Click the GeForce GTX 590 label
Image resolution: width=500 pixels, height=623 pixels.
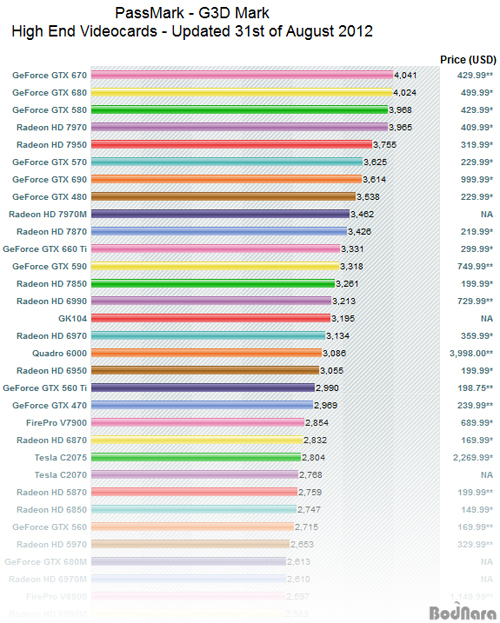click(49, 267)
